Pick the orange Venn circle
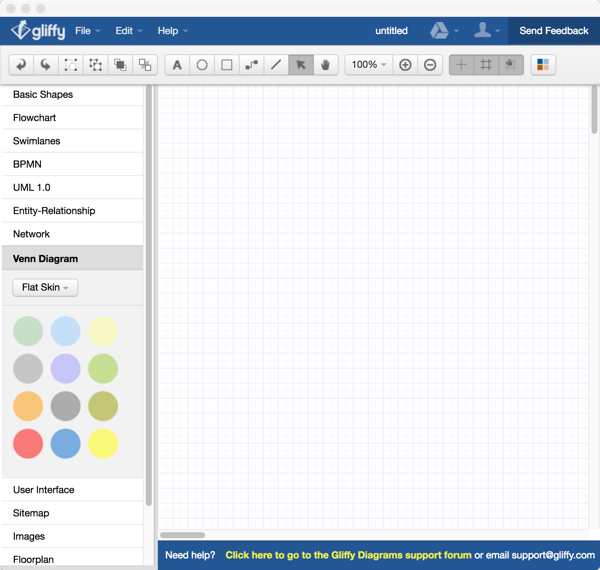This screenshot has height=570, width=600. point(28,406)
